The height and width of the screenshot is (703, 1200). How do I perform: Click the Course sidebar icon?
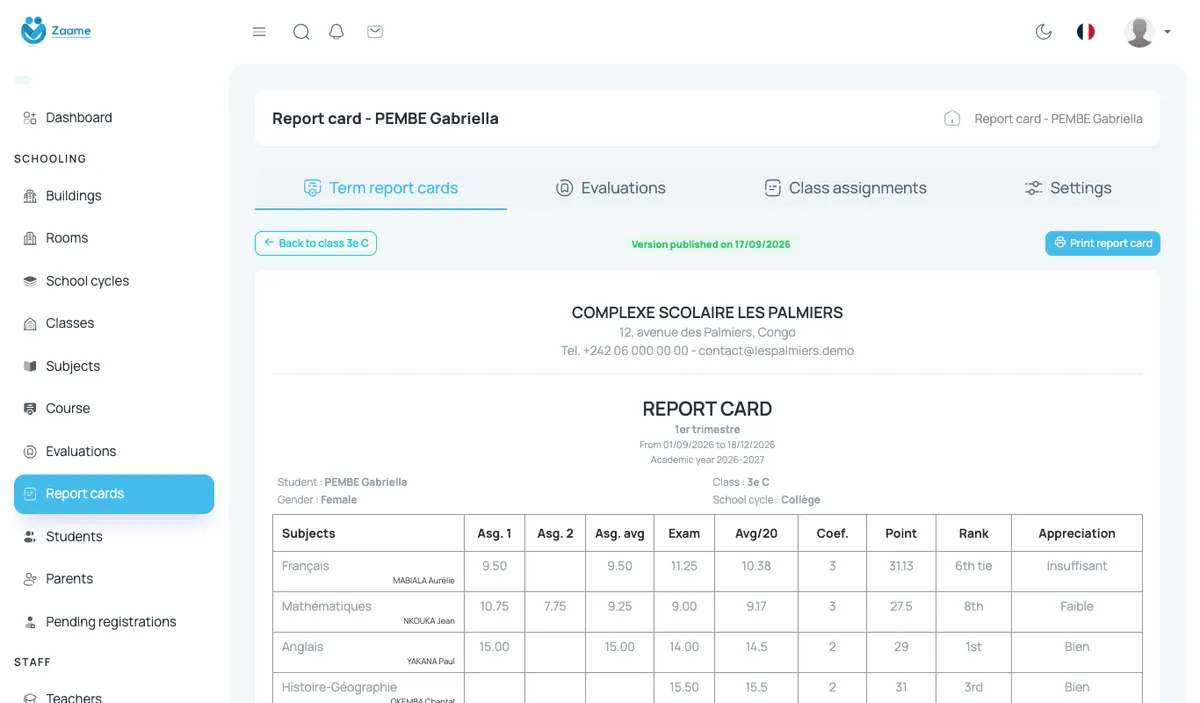(x=30, y=408)
